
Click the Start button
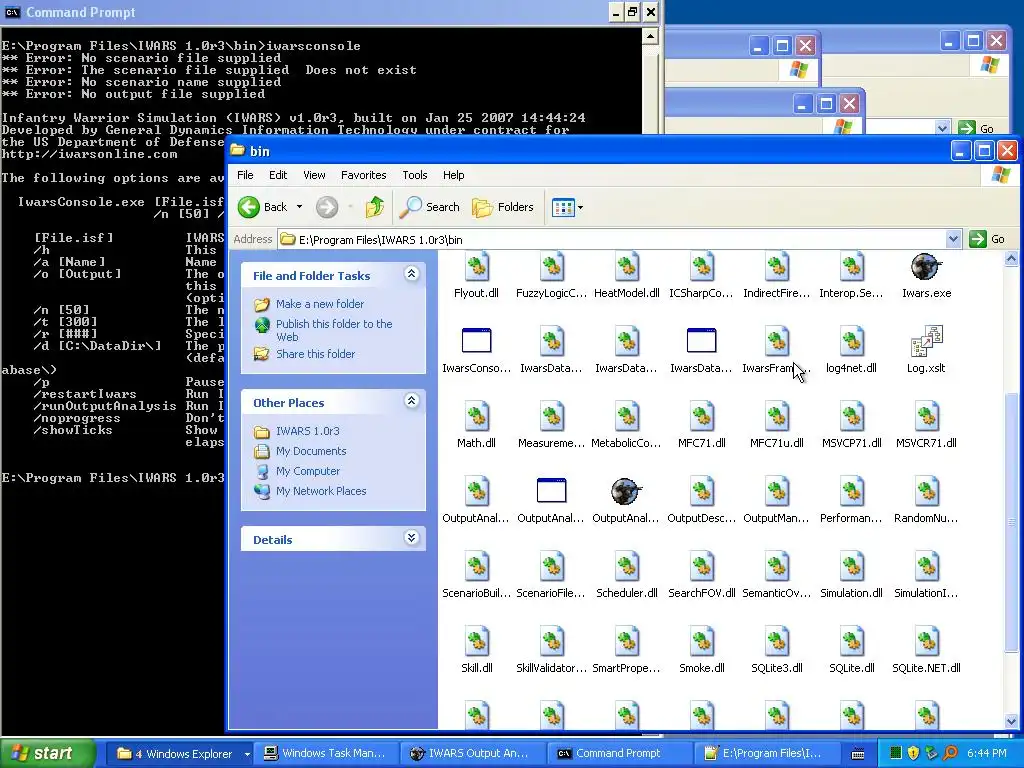pyautogui.click(x=48, y=754)
